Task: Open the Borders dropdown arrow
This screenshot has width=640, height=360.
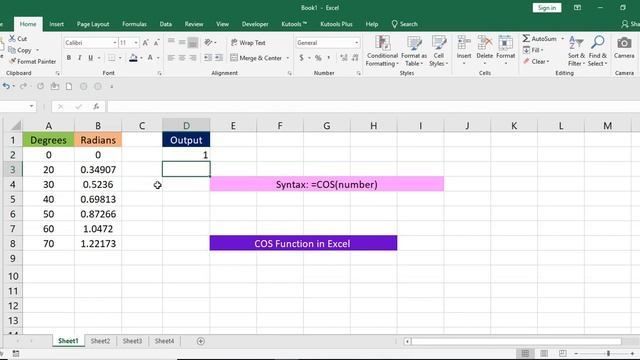Action: [120, 58]
